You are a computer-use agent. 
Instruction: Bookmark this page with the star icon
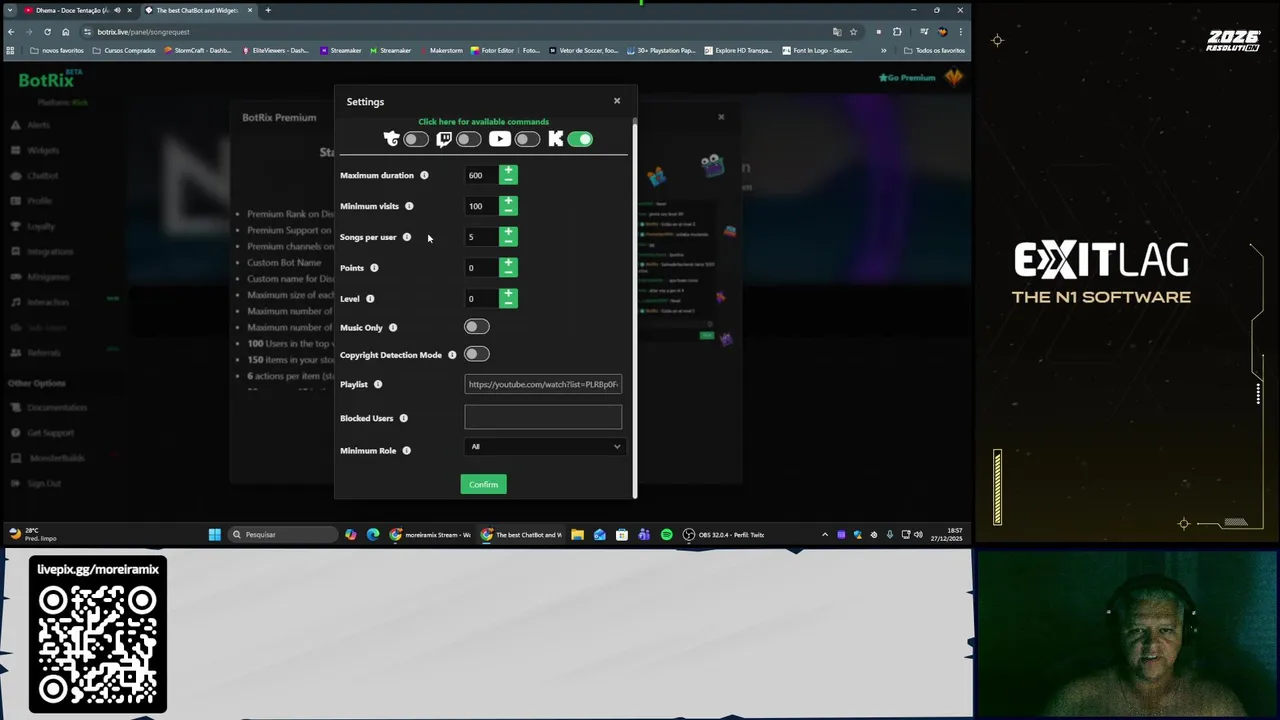click(853, 32)
